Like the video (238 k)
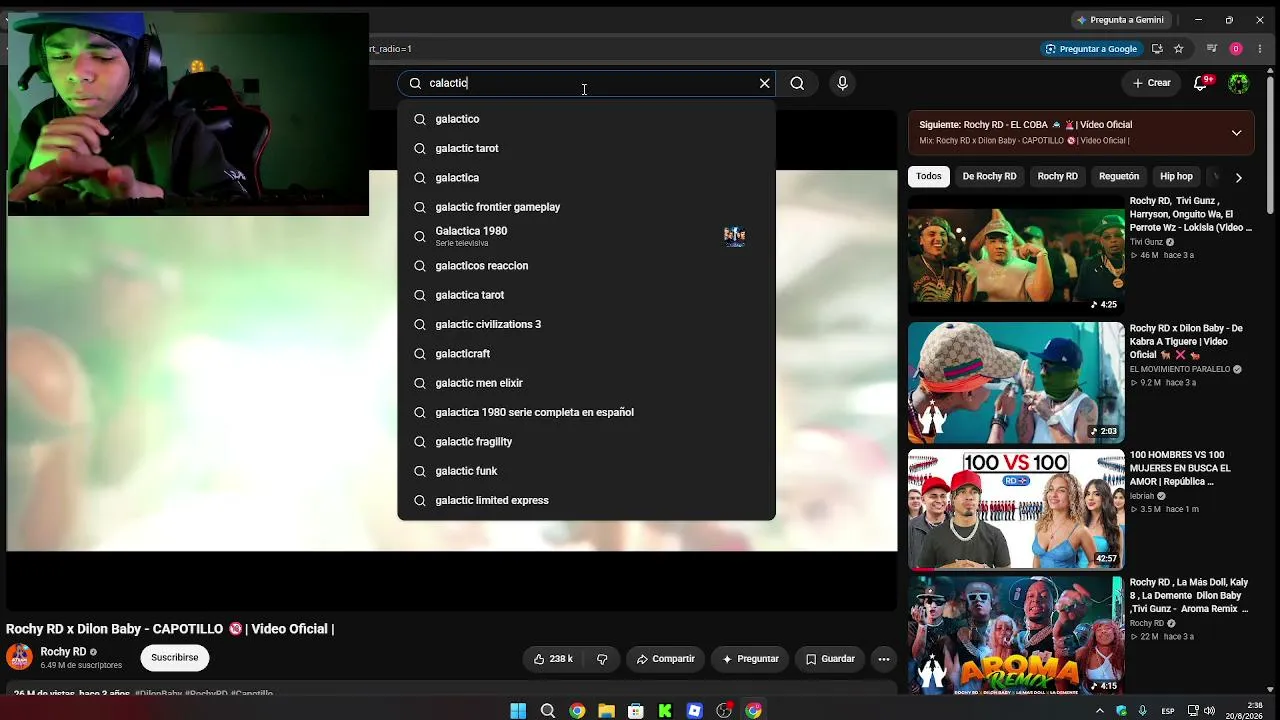The width and height of the screenshot is (1280, 720). [x=553, y=659]
